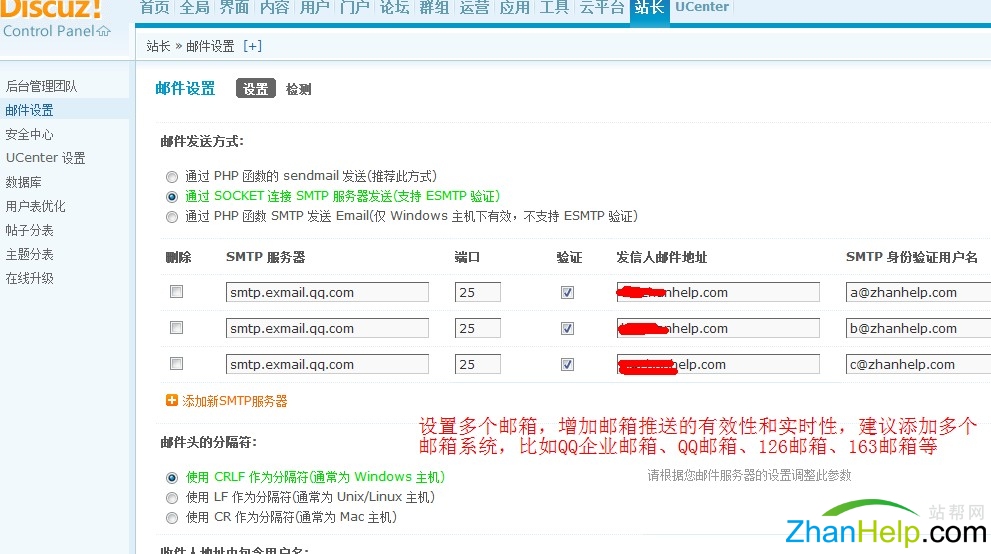Open 帖子分表 in sidebar
Screen dimensions: 991x554
pos(29,230)
